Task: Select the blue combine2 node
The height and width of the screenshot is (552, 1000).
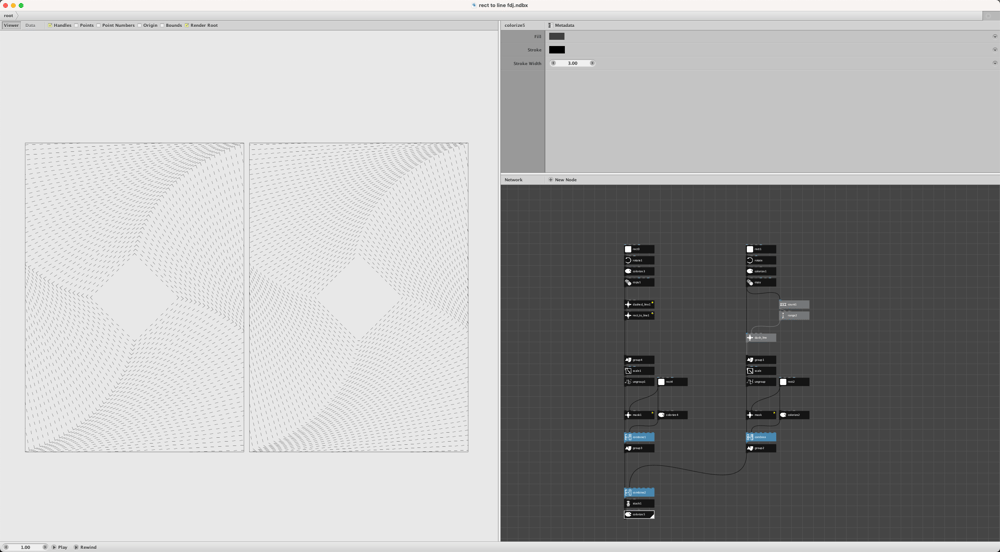Action: (639, 492)
